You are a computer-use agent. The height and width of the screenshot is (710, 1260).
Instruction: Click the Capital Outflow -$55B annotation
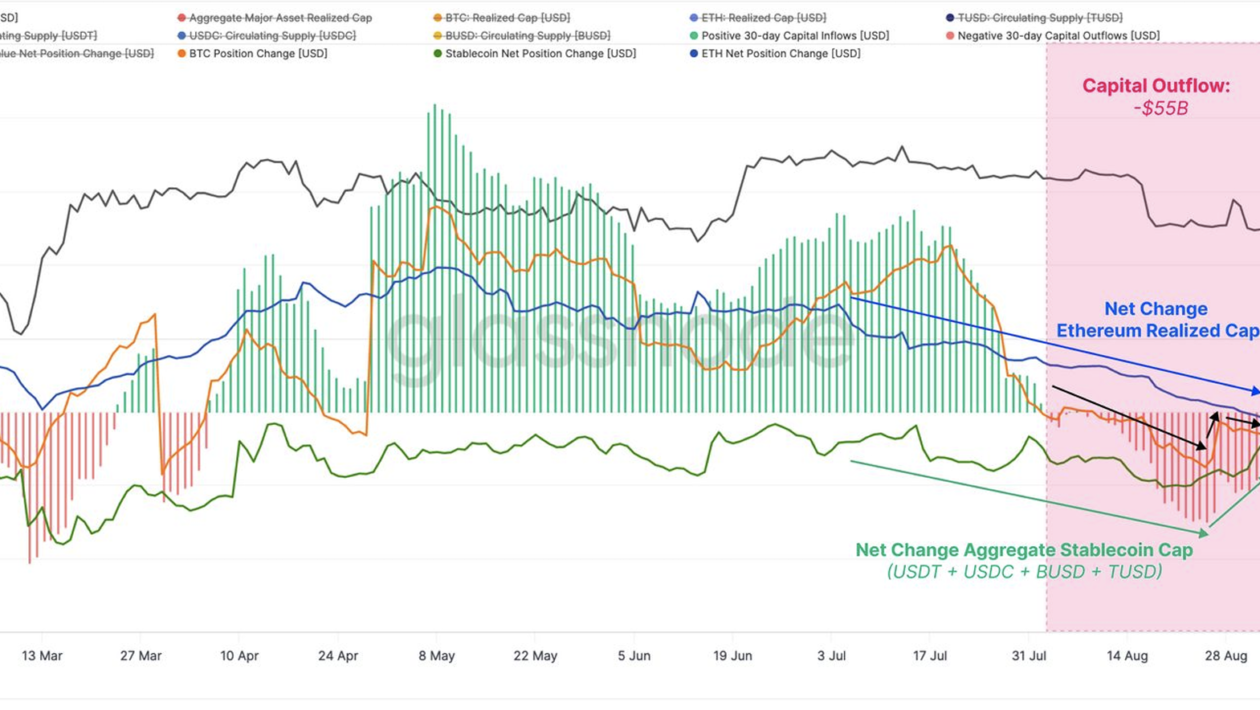[1156, 97]
